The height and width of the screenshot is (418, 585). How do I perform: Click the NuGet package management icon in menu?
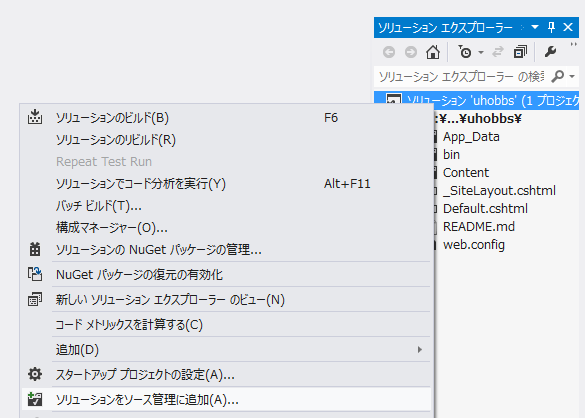click(x=35, y=249)
